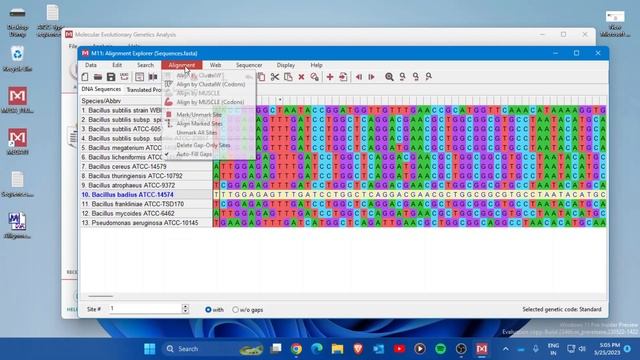The width and height of the screenshot is (640, 360).
Task: Select row 7 Bacillus cereus ATCC-14579
Action: pos(146,167)
